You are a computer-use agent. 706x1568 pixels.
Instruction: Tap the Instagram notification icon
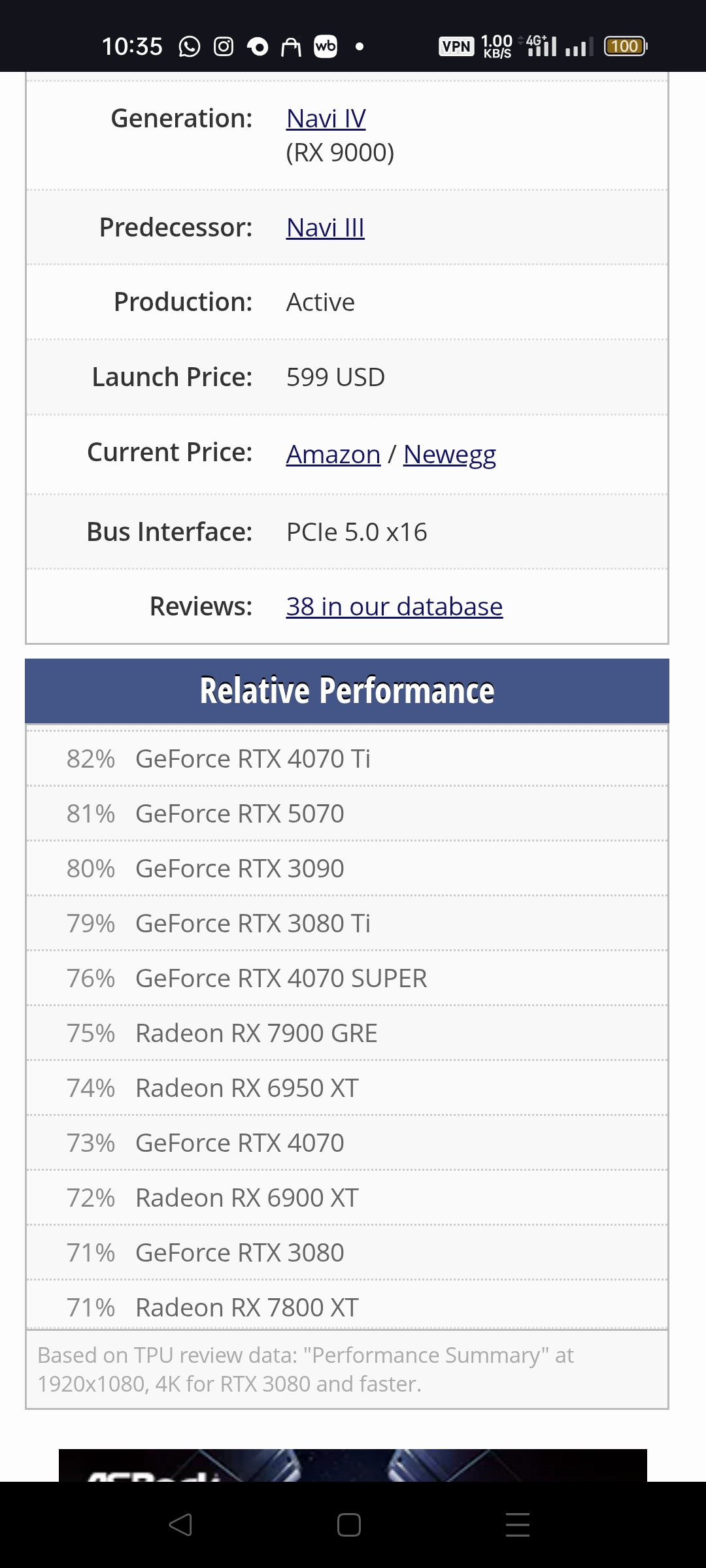pos(224,46)
